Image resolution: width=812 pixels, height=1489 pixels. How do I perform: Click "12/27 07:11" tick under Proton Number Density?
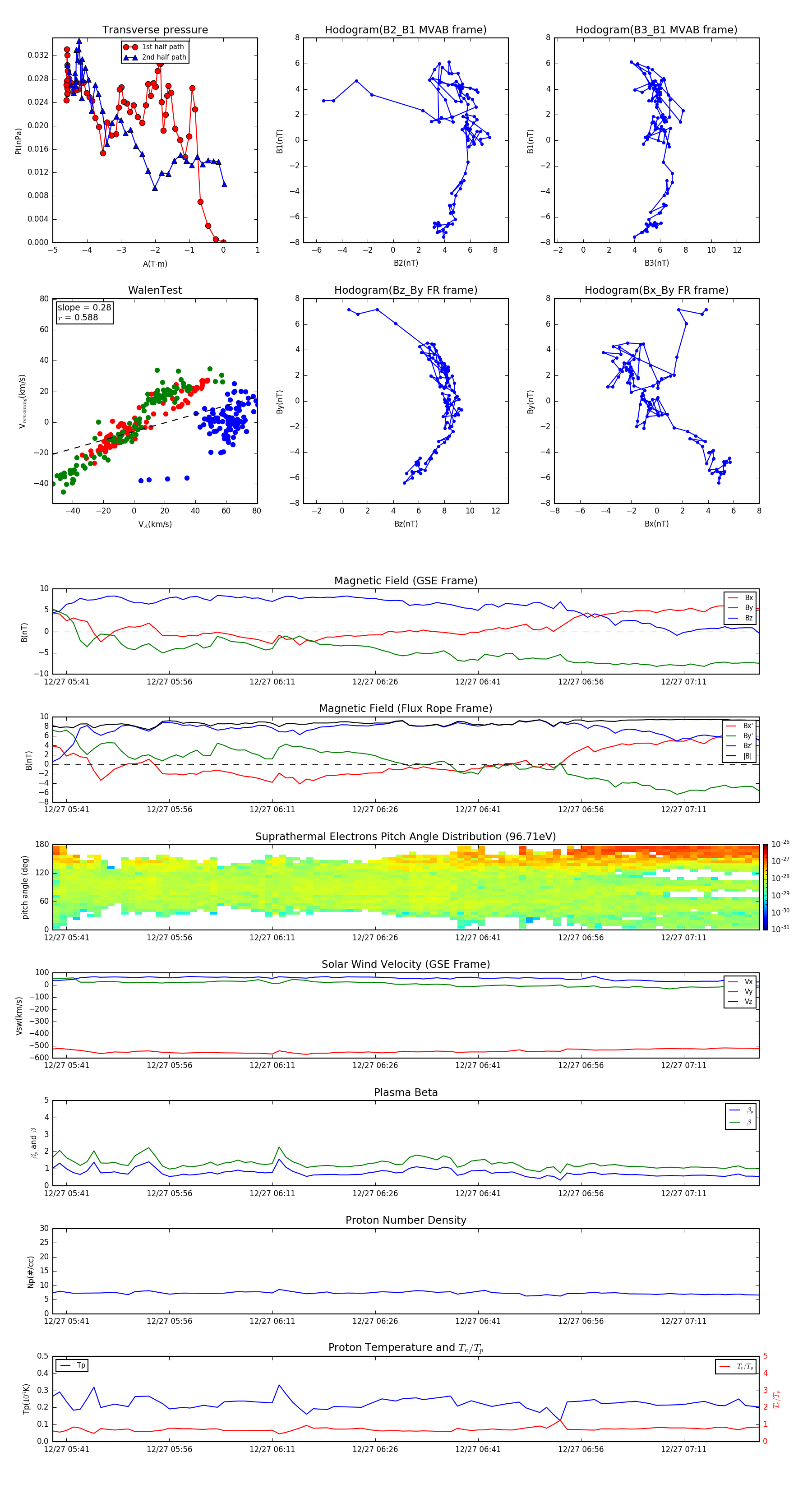684,1321
